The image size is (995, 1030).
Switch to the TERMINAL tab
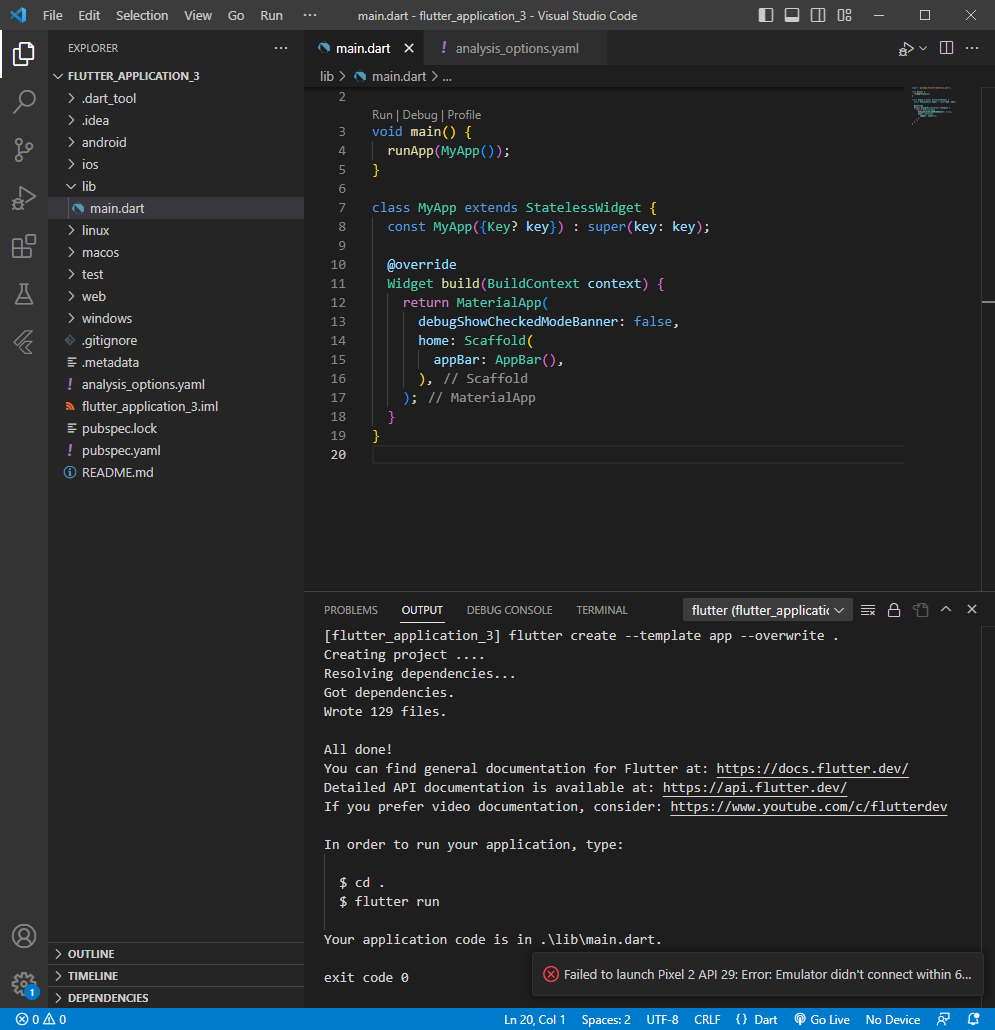click(x=602, y=610)
